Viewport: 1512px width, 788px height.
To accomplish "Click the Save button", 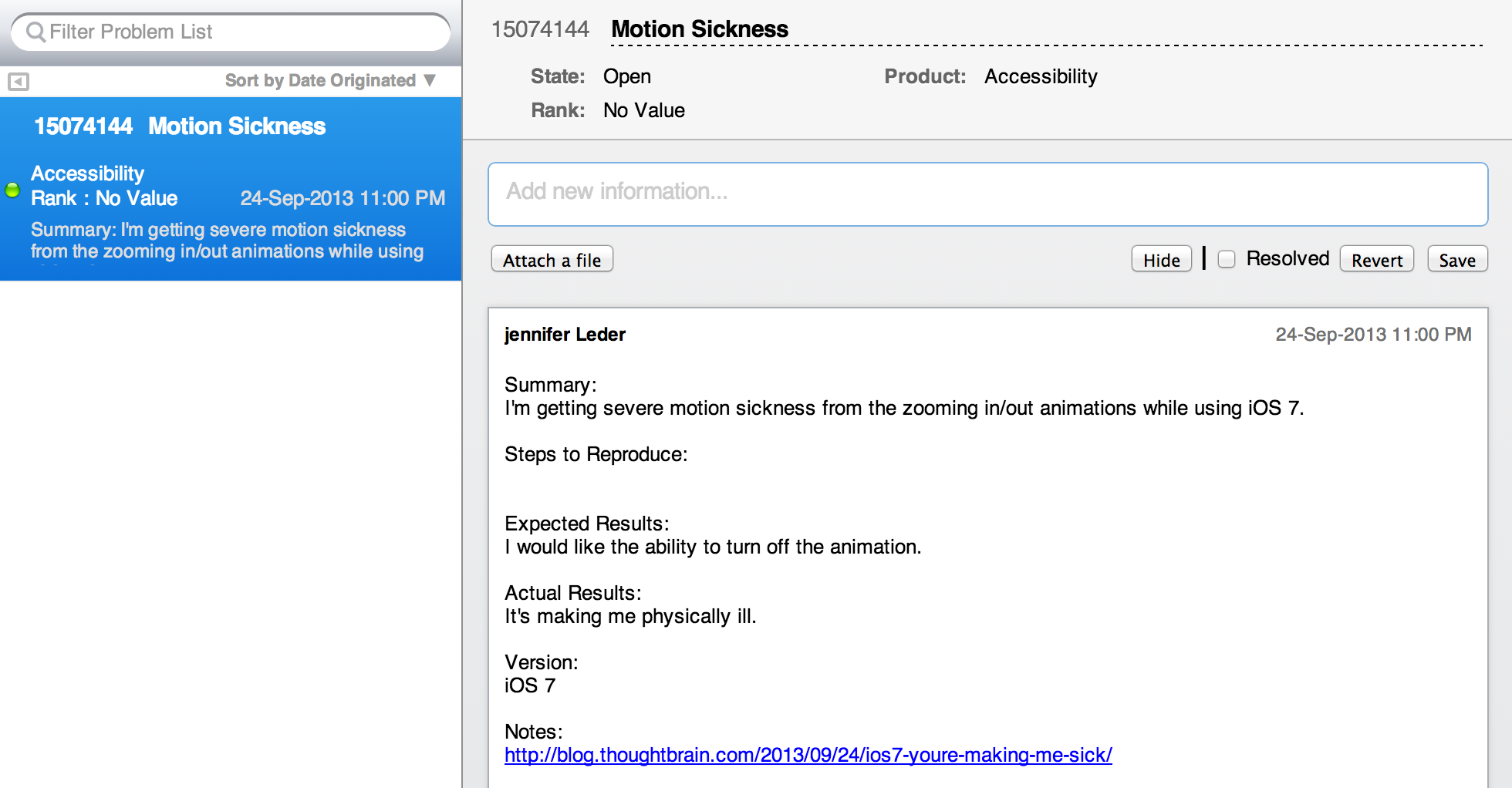I will tap(1457, 260).
